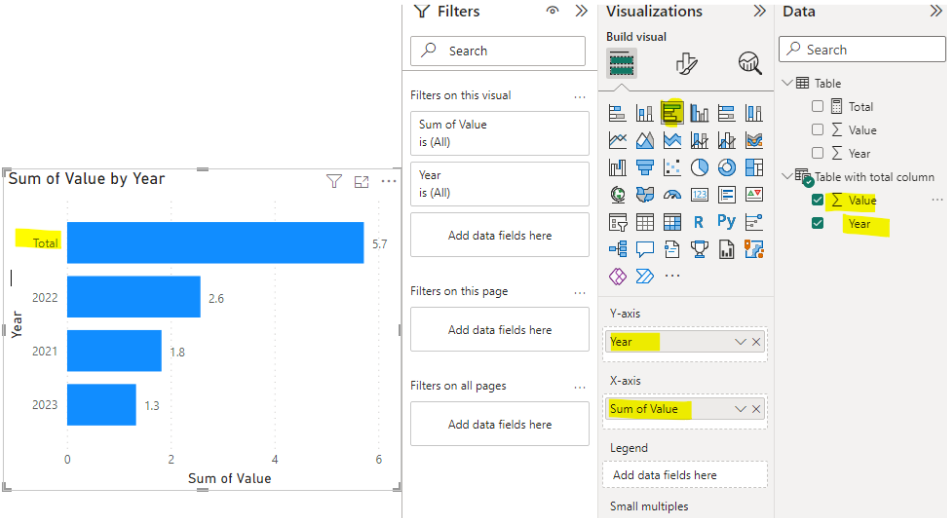947x518 pixels.
Task: Select the filled map visual
Action: coord(644,194)
